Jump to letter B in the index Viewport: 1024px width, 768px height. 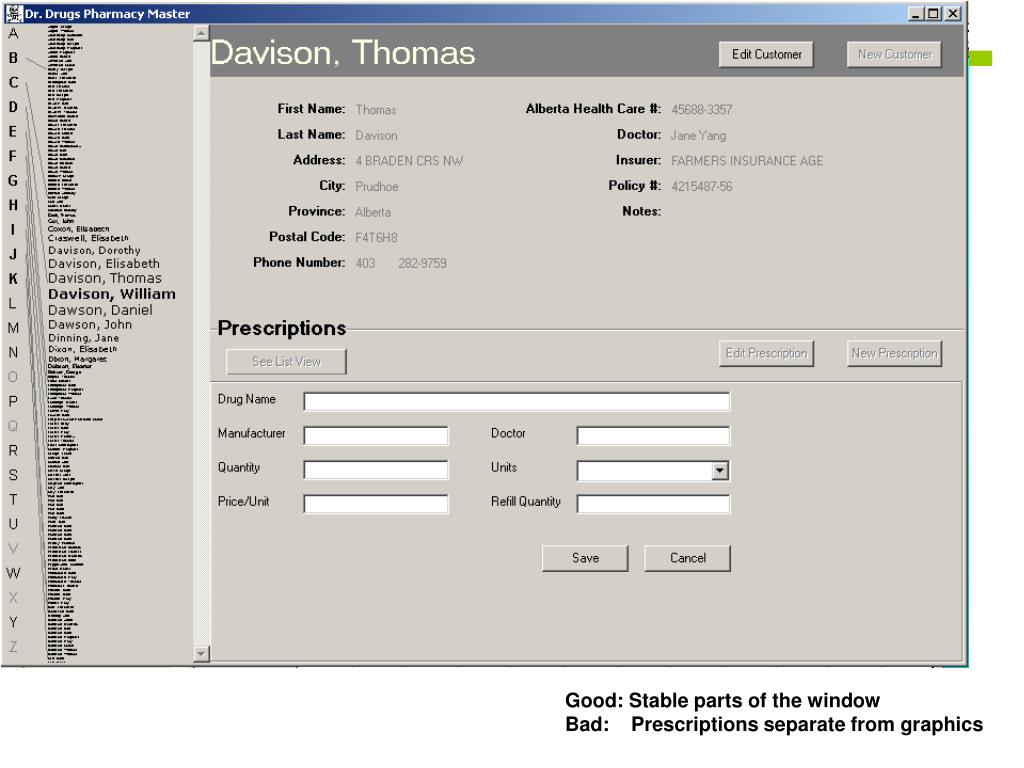pyautogui.click(x=13, y=58)
